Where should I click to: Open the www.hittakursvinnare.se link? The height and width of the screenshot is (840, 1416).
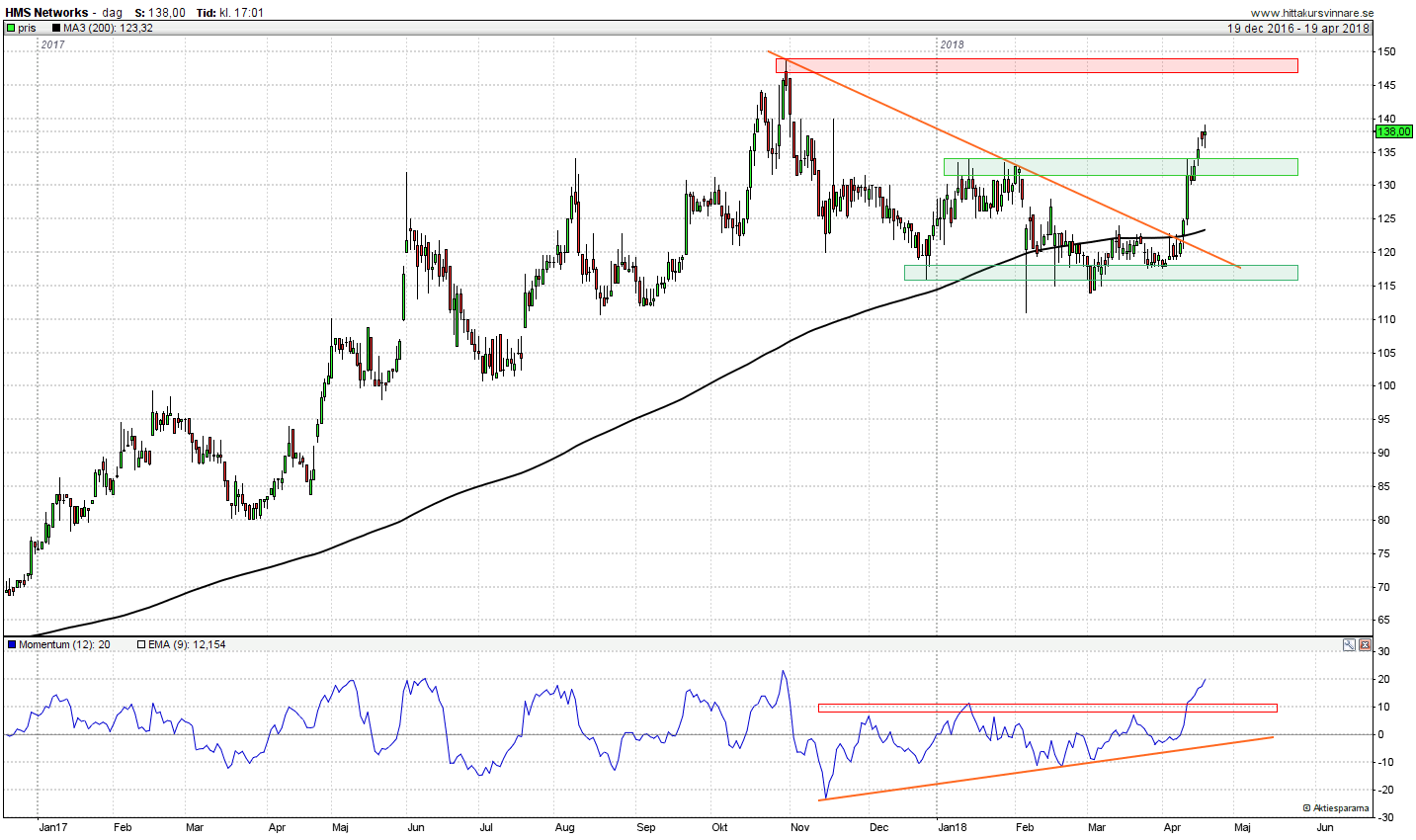[x=1311, y=13]
